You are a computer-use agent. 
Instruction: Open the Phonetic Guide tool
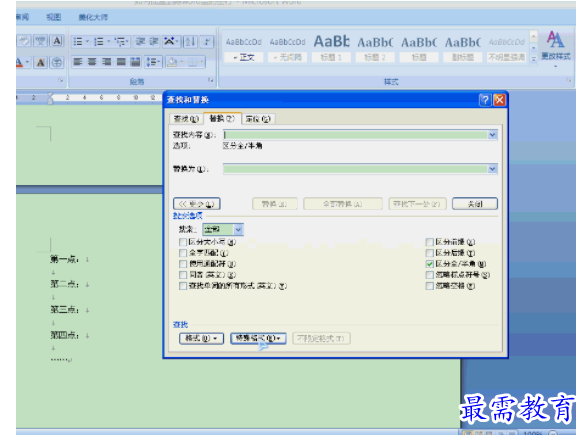(x=41, y=41)
